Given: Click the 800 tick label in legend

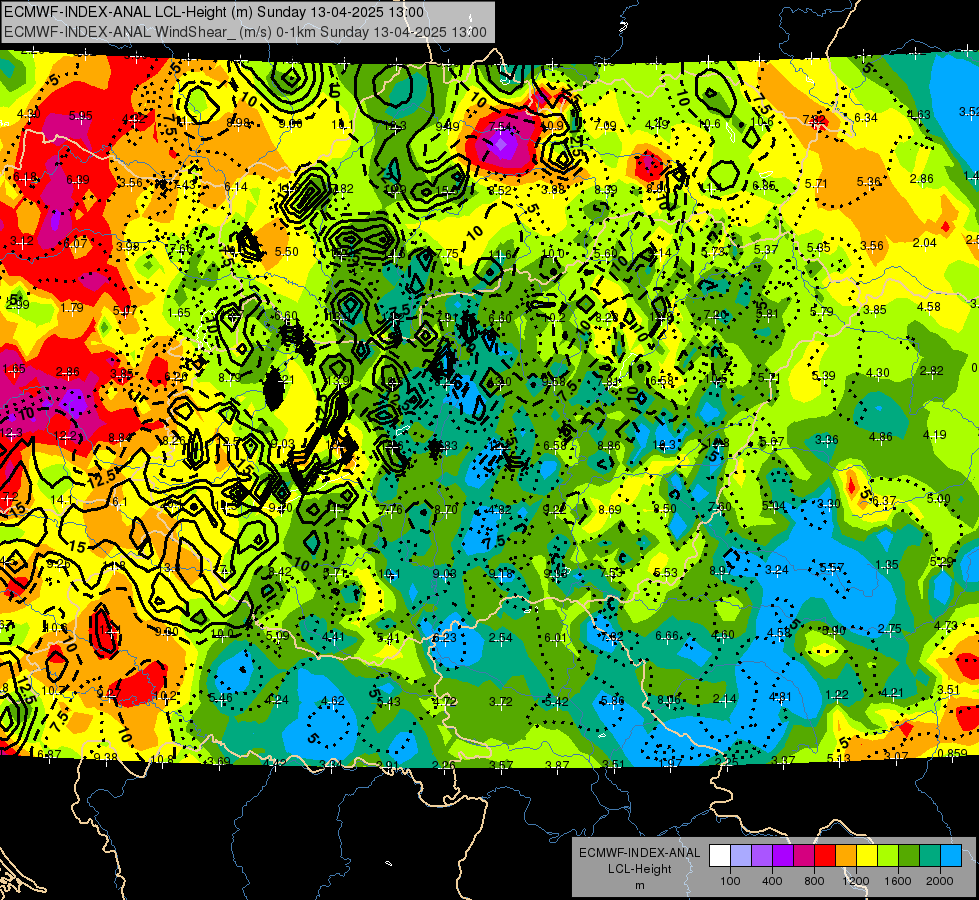Looking at the screenshot, I should pyautogui.click(x=814, y=881).
